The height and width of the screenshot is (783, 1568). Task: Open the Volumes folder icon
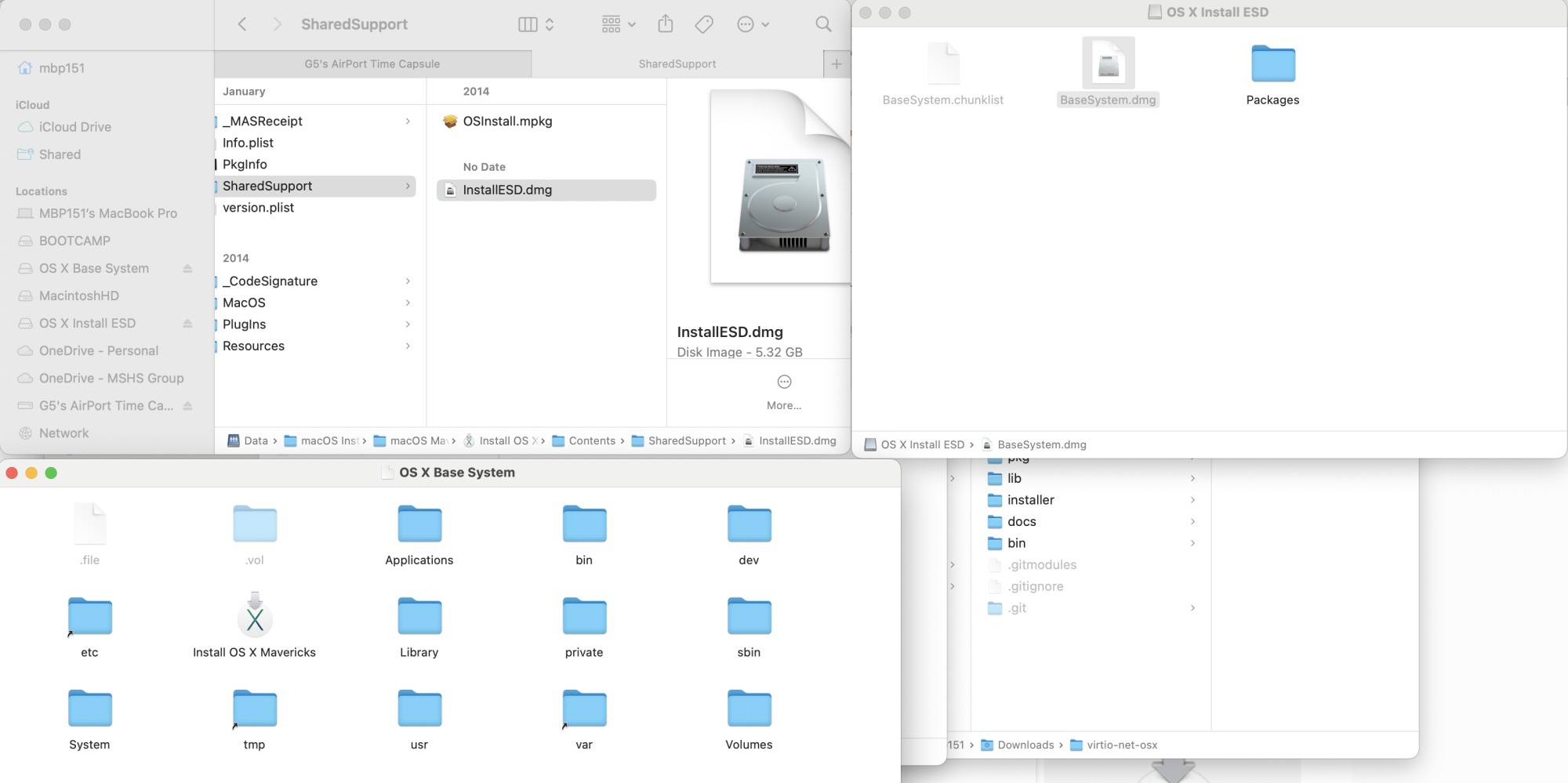(x=749, y=709)
